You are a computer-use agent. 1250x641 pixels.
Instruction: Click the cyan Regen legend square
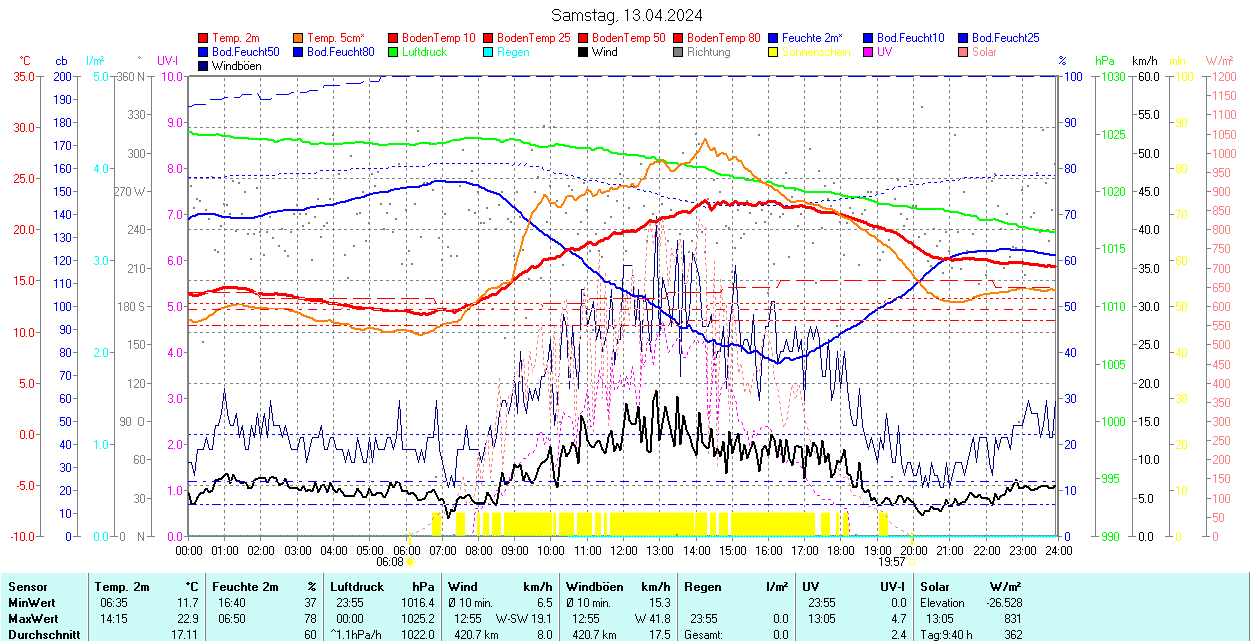pyautogui.click(x=488, y=52)
